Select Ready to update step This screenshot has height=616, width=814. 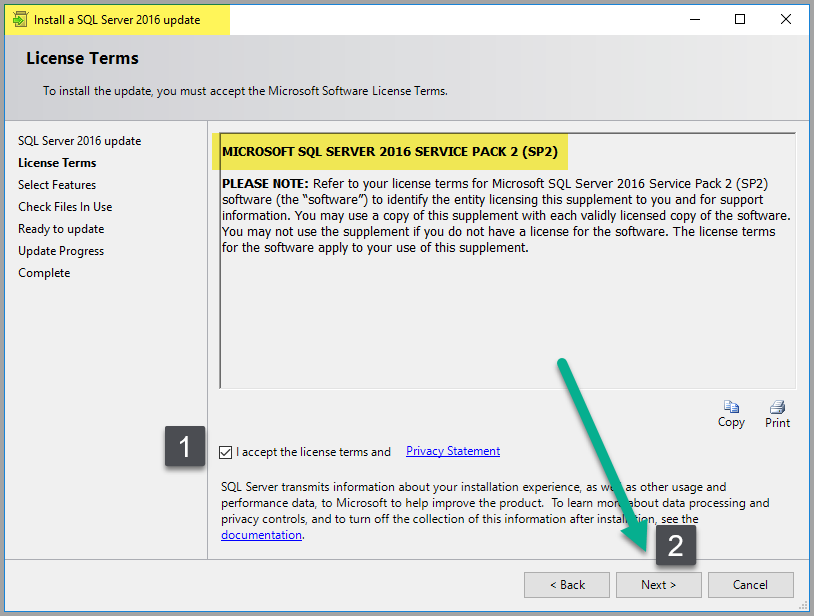pos(61,229)
